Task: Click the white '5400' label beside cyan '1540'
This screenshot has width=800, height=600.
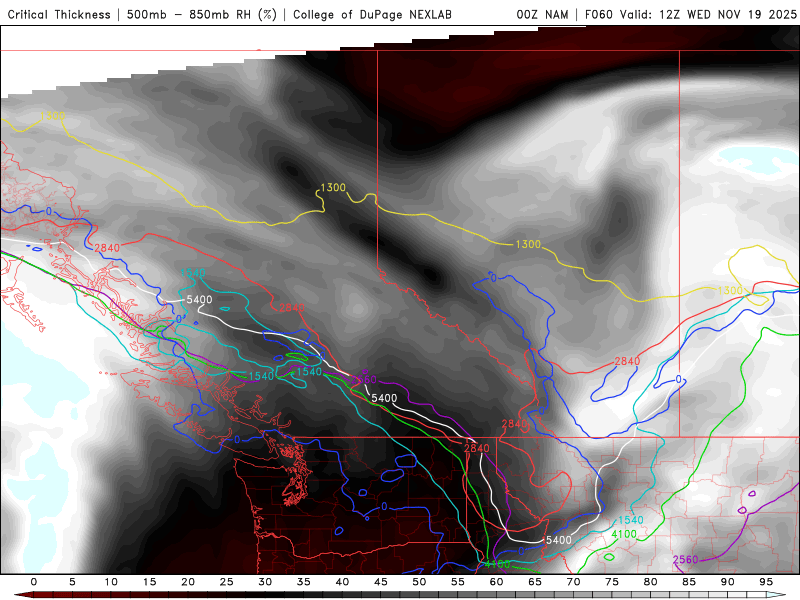Action: click(199, 299)
